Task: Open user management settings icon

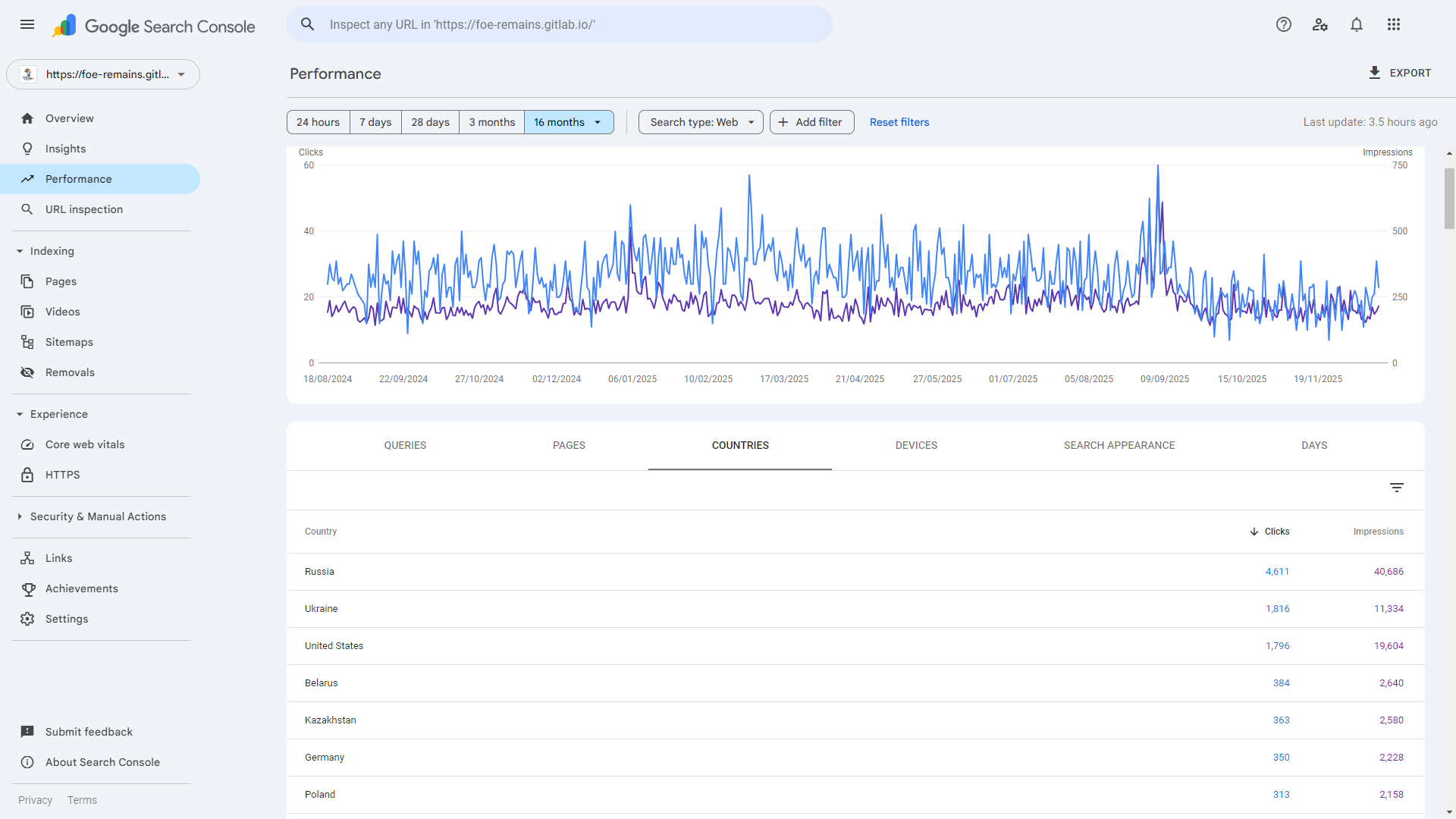Action: pyautogui.click(x=1319, y=24)
